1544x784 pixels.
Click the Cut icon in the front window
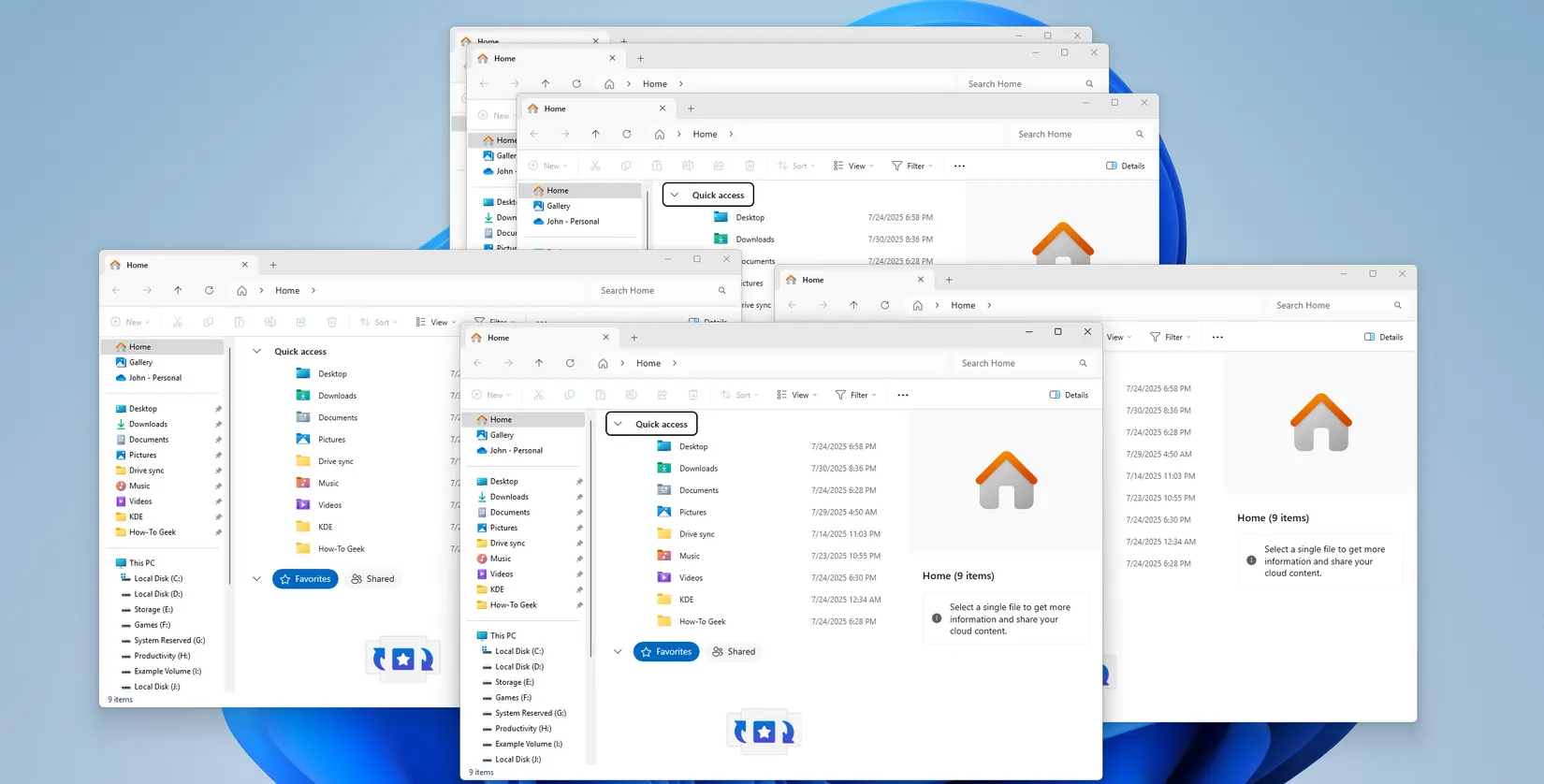tap(538, 395)
